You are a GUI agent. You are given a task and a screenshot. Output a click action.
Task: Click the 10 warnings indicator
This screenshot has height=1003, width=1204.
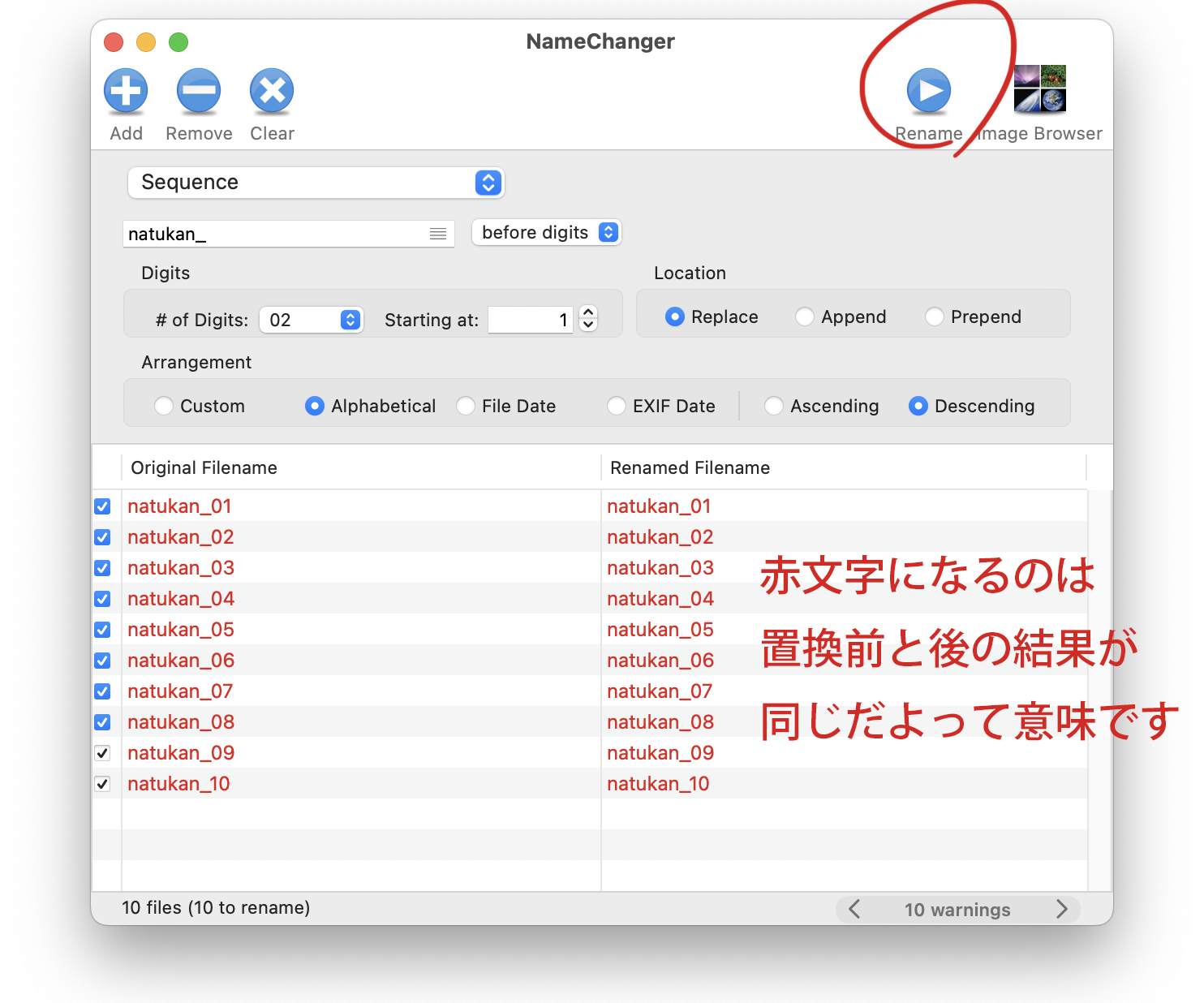[958, 909]
